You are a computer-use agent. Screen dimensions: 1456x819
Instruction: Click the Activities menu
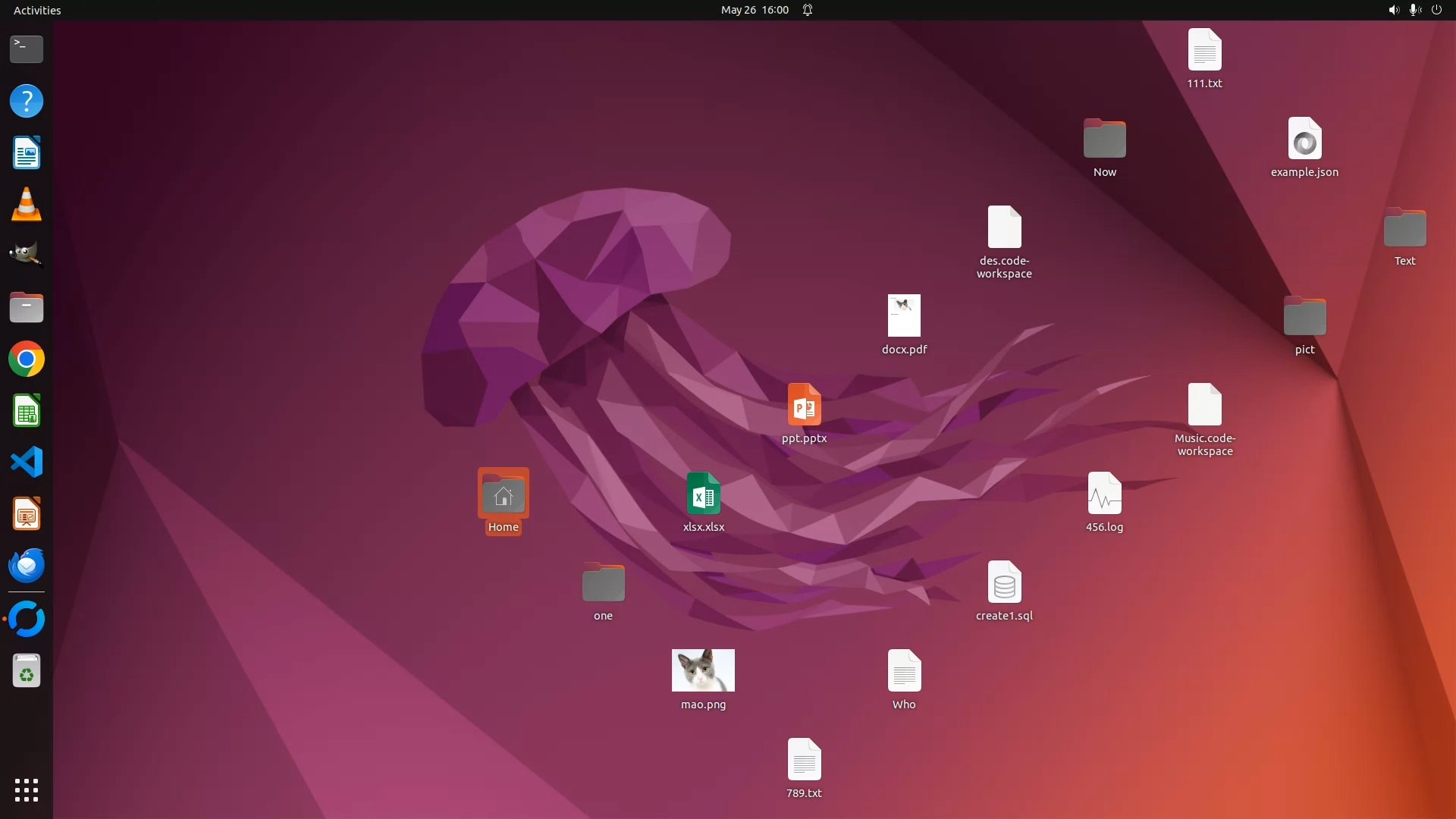(37, 10)
